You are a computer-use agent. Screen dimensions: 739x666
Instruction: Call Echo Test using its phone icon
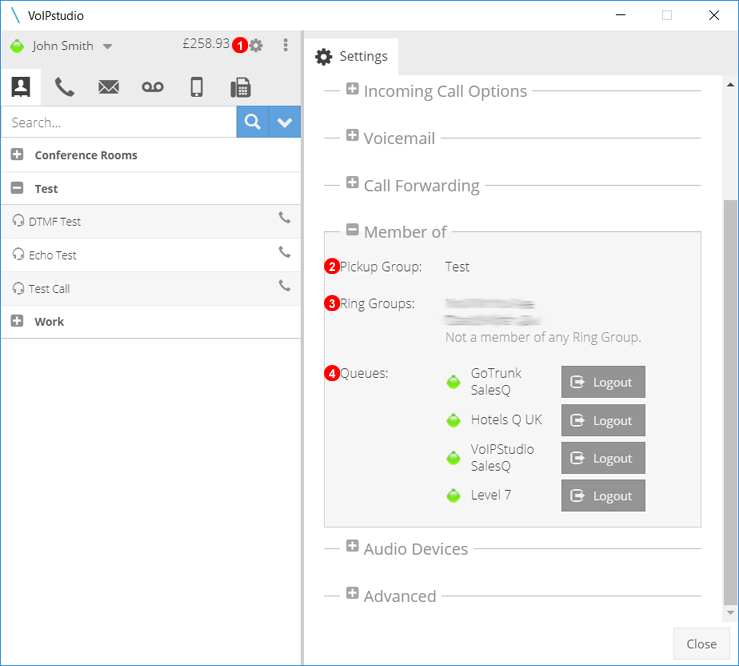[284, 252]
